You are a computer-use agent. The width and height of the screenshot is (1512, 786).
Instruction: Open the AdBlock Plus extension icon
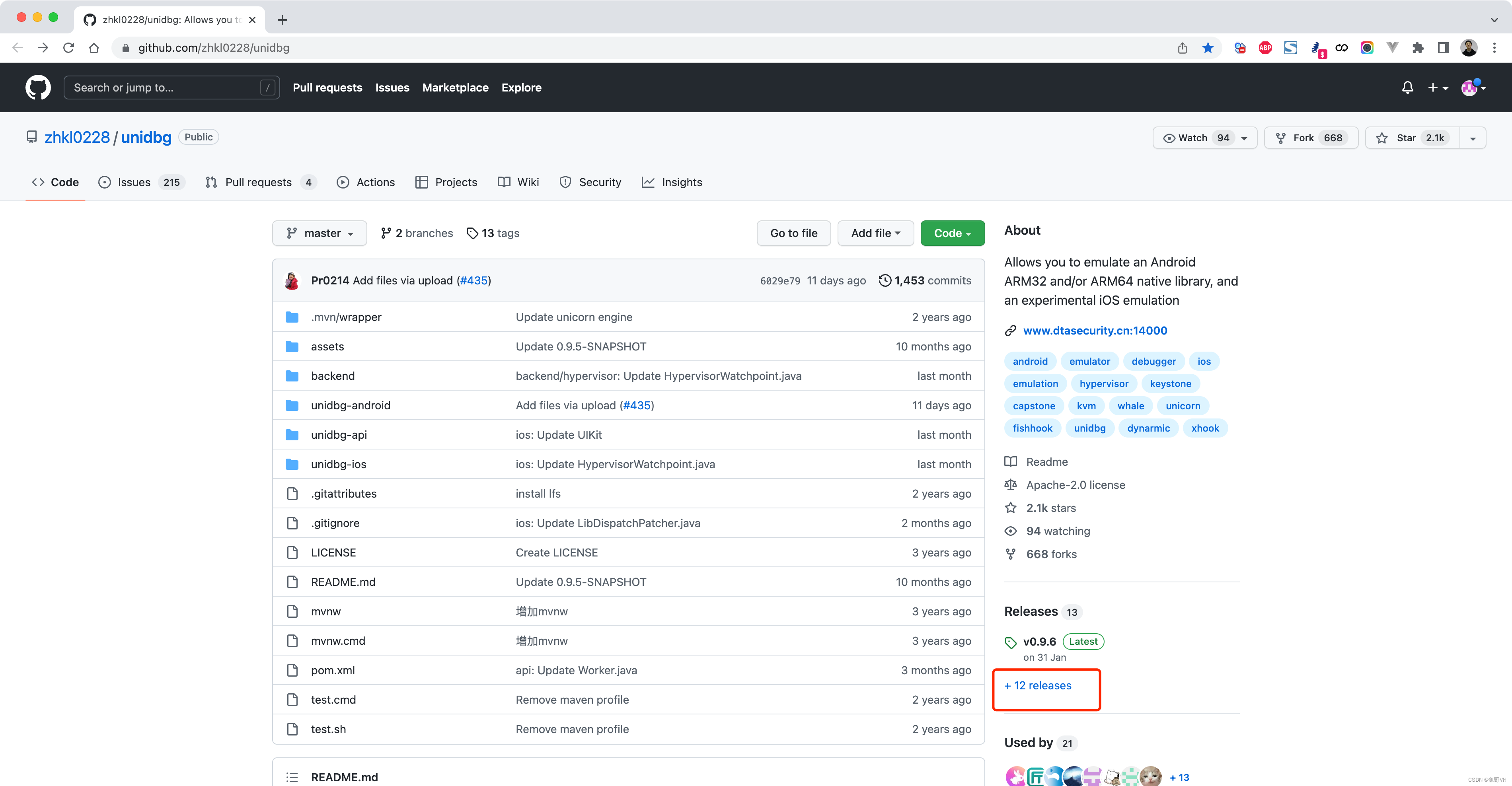tap(1265, 47)
